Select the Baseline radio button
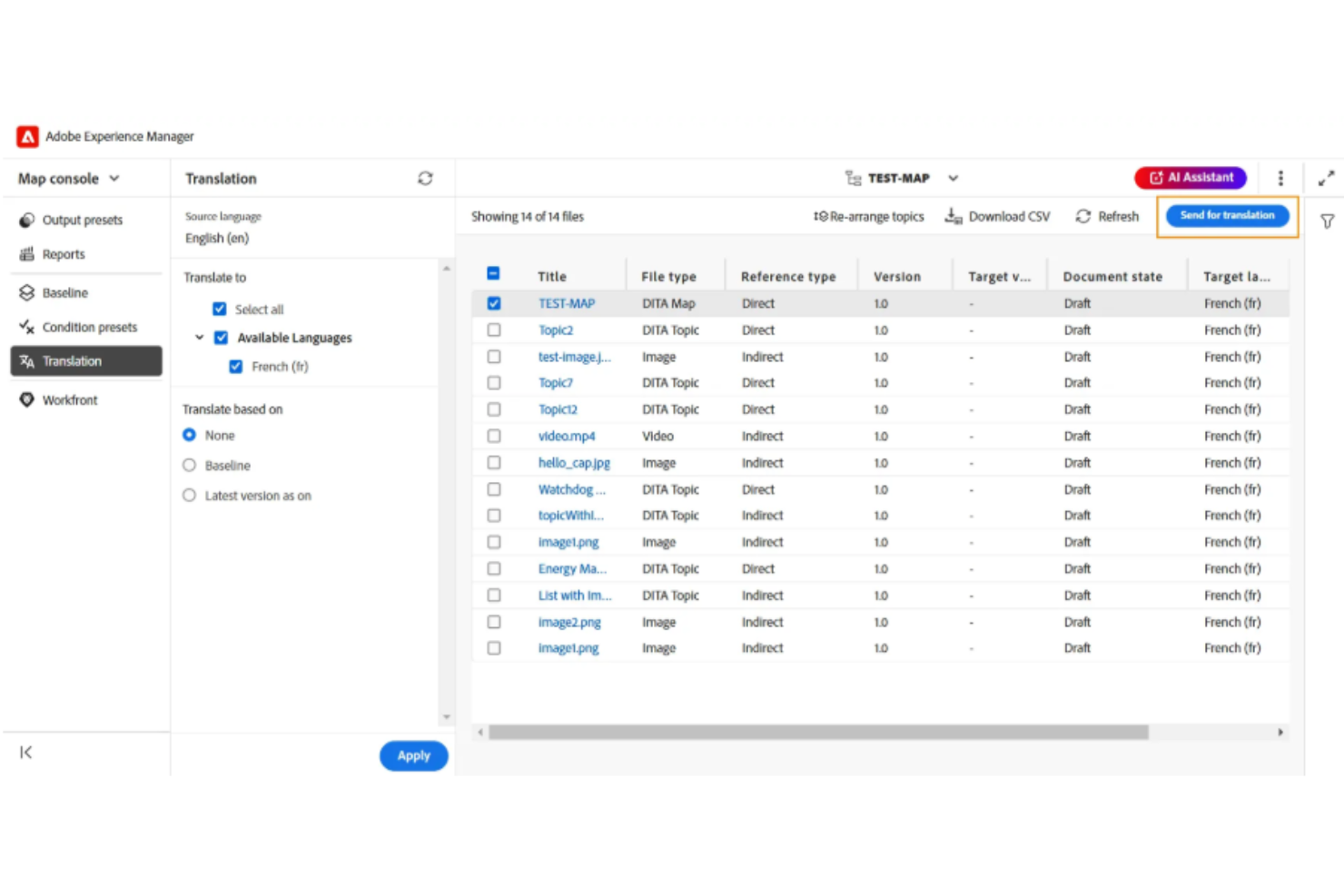This screenshot has height=896, width=1344. [189, 465]
